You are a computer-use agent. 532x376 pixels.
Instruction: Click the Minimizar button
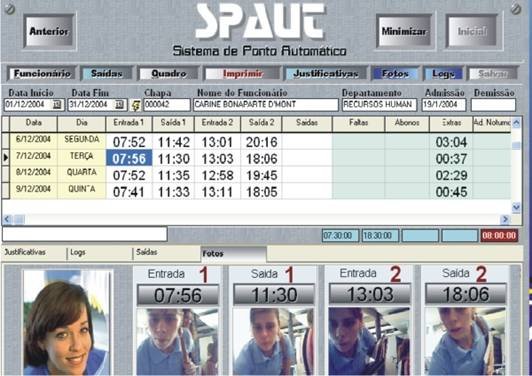pos(404,31)
